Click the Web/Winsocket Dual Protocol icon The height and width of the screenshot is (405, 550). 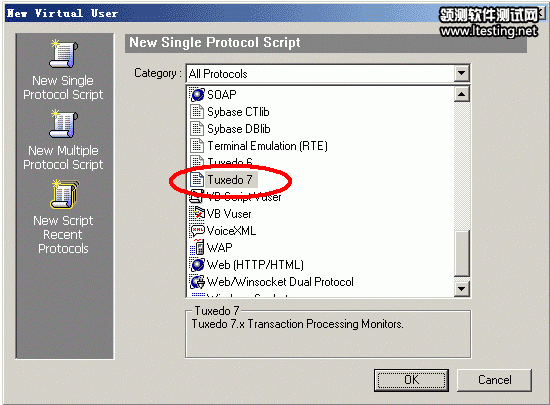pyautogui.click(x=197, y=282)
